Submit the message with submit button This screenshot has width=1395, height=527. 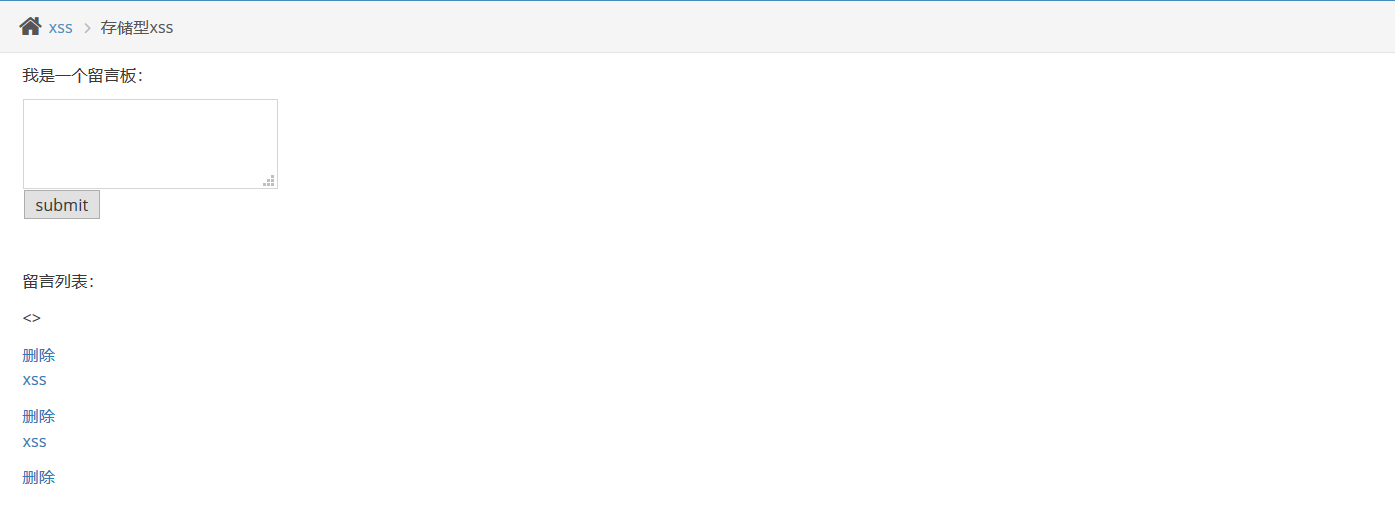(62, 205)
